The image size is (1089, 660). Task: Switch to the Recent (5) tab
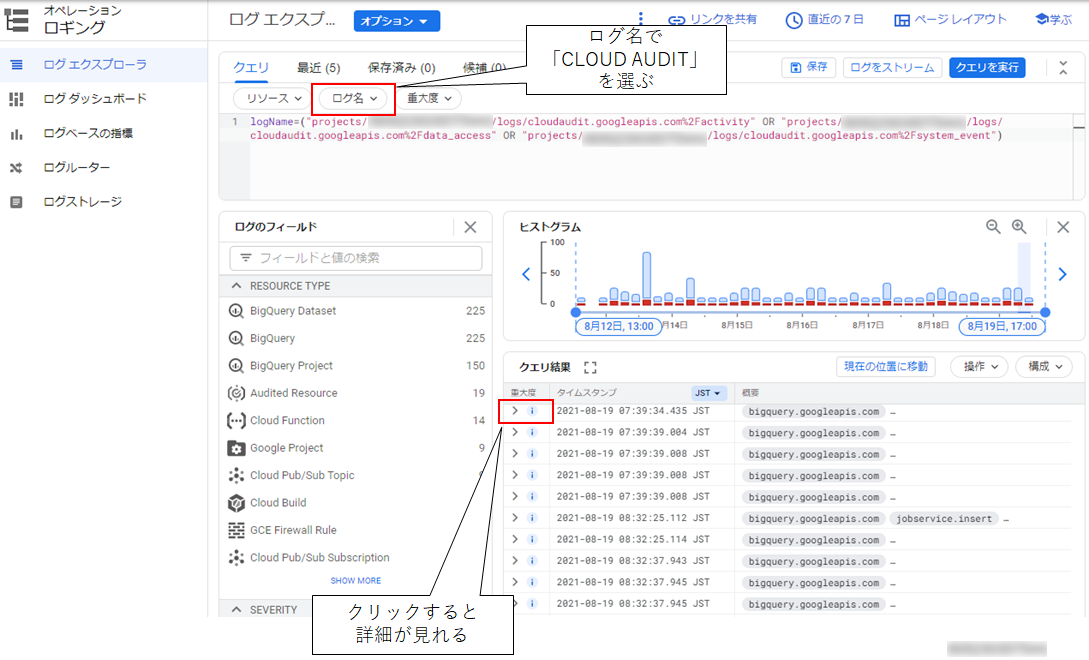(x=318, y=67)
